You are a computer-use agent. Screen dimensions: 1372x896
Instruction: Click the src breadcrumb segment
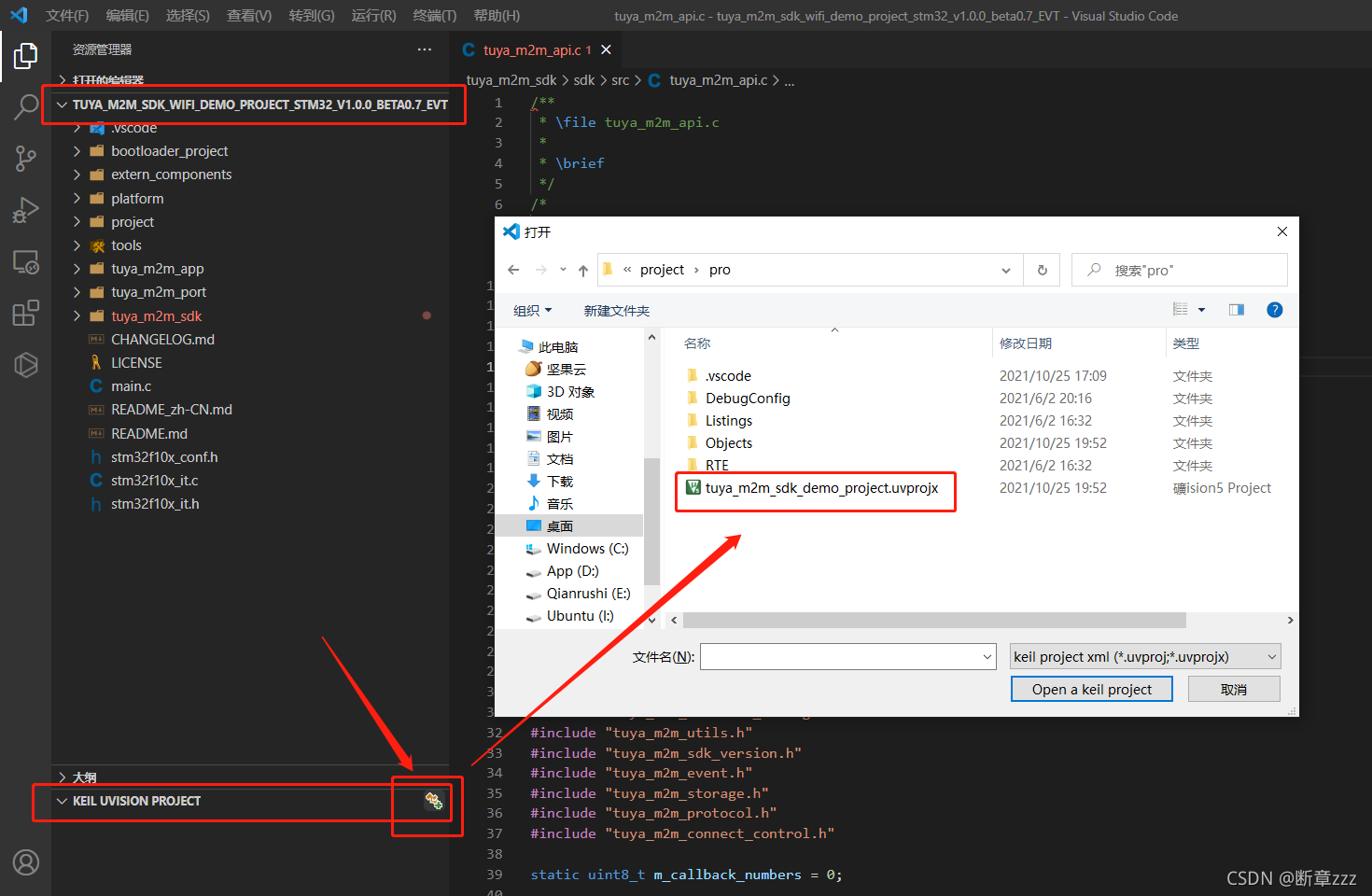click(x=621, y=81)
